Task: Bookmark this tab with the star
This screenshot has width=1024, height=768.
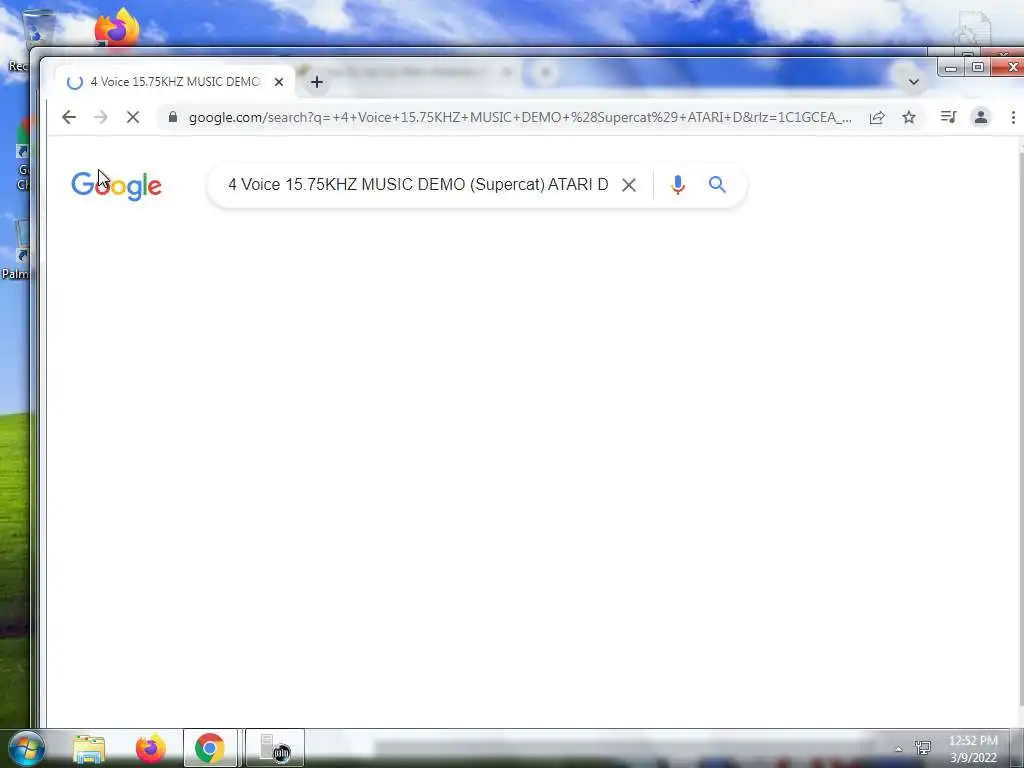Action: pyautogui.click(x=909, y=118)
